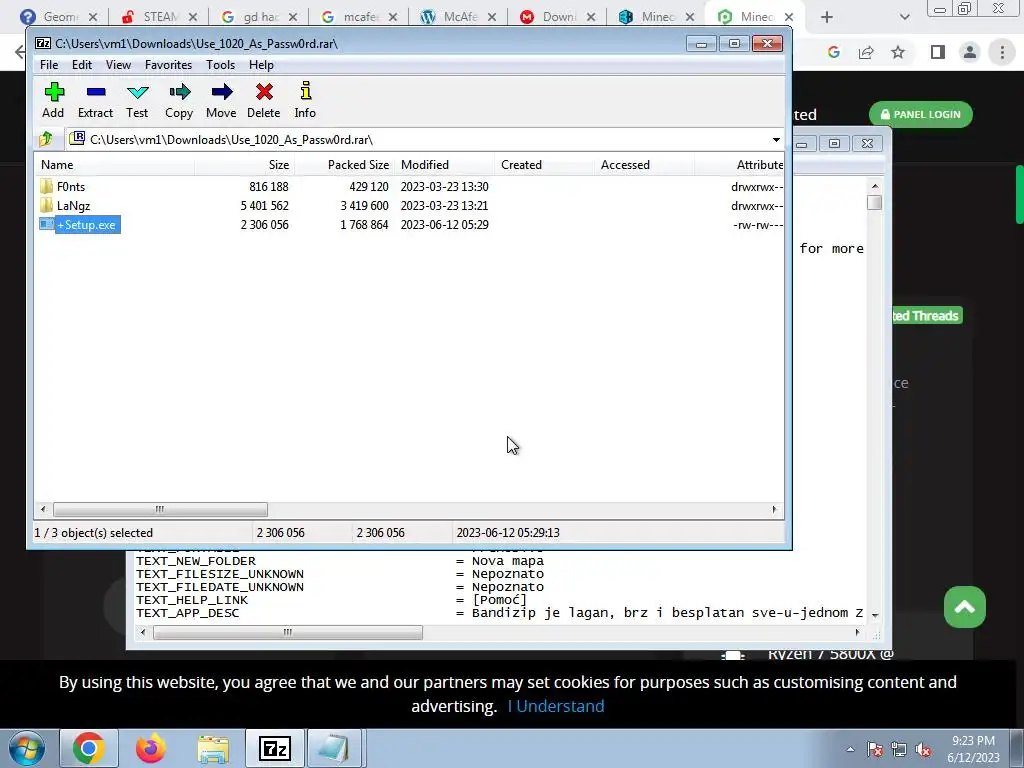Close the gd hack Google tab
Screen dimensions: 1024x768
click(293, 17)
